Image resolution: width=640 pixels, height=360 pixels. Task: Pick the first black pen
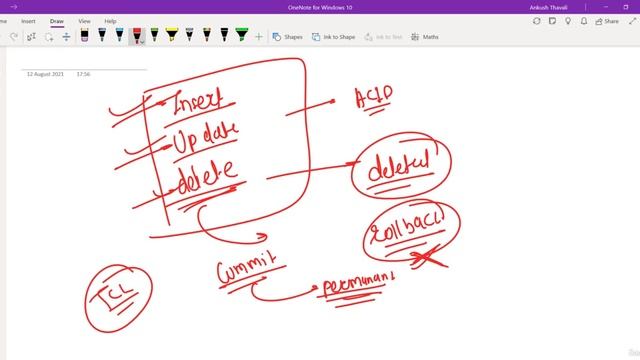(102, 36)
